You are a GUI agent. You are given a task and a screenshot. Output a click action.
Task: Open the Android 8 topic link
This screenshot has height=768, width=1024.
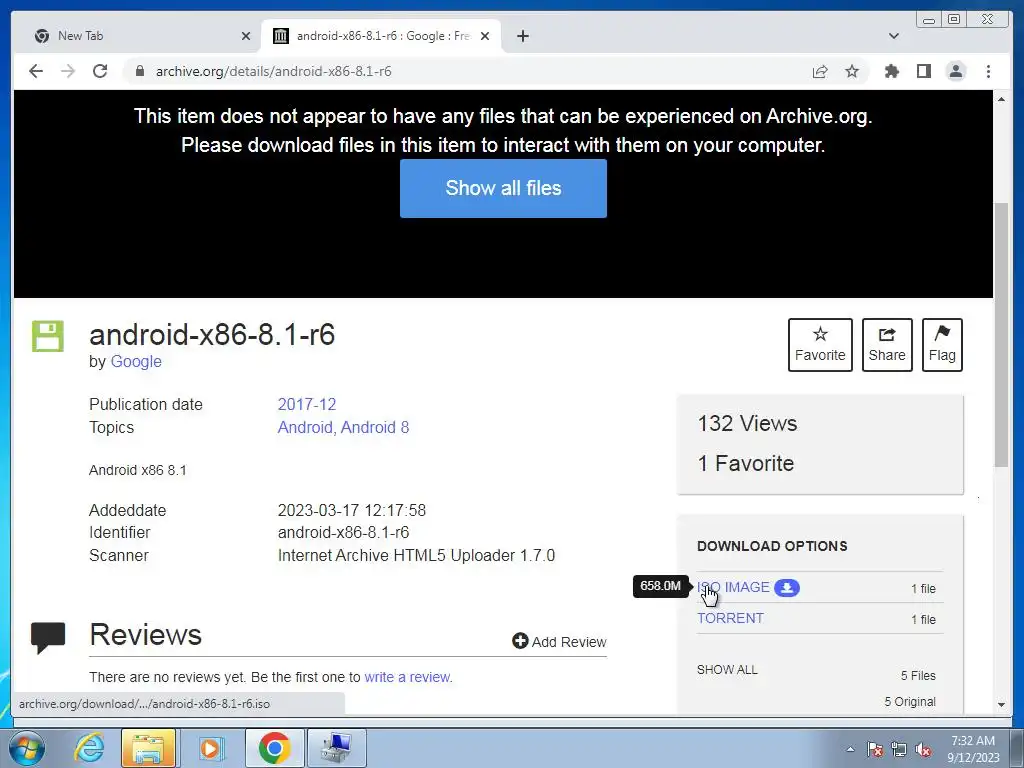click(x=375, y=427)
